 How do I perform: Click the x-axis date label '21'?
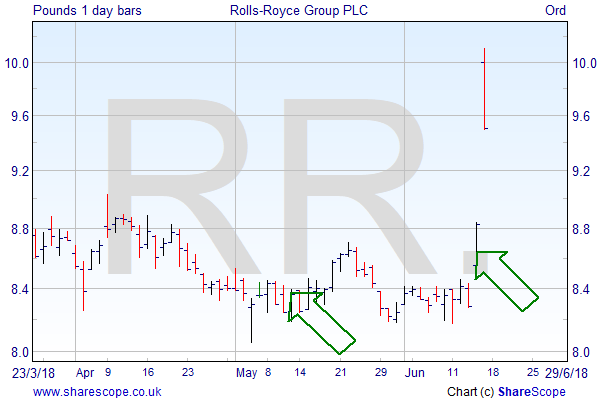pyautogui.click(x=340, y=372)
